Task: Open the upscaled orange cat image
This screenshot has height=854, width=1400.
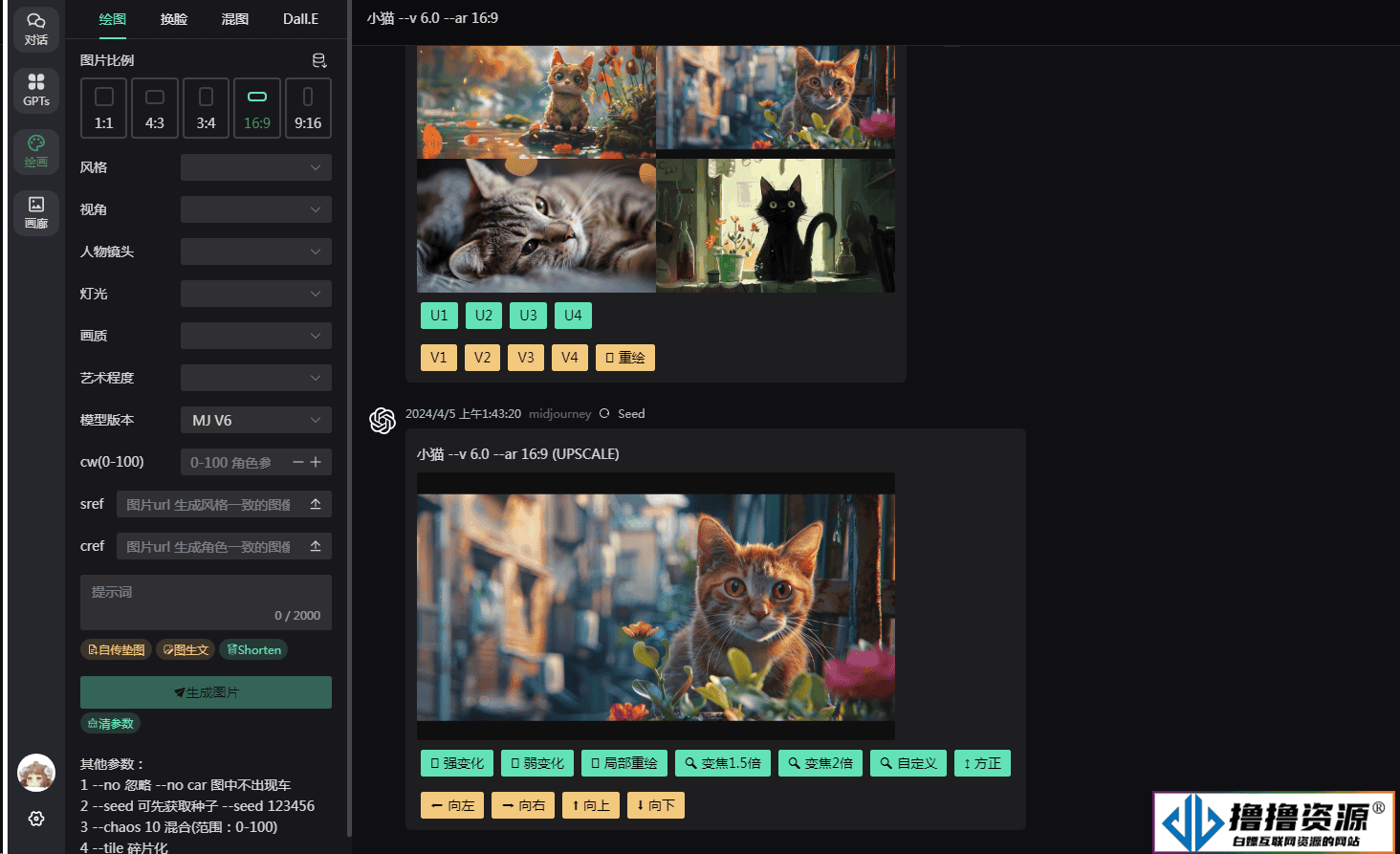Action: pyautogui.click(x=656, y=606)
